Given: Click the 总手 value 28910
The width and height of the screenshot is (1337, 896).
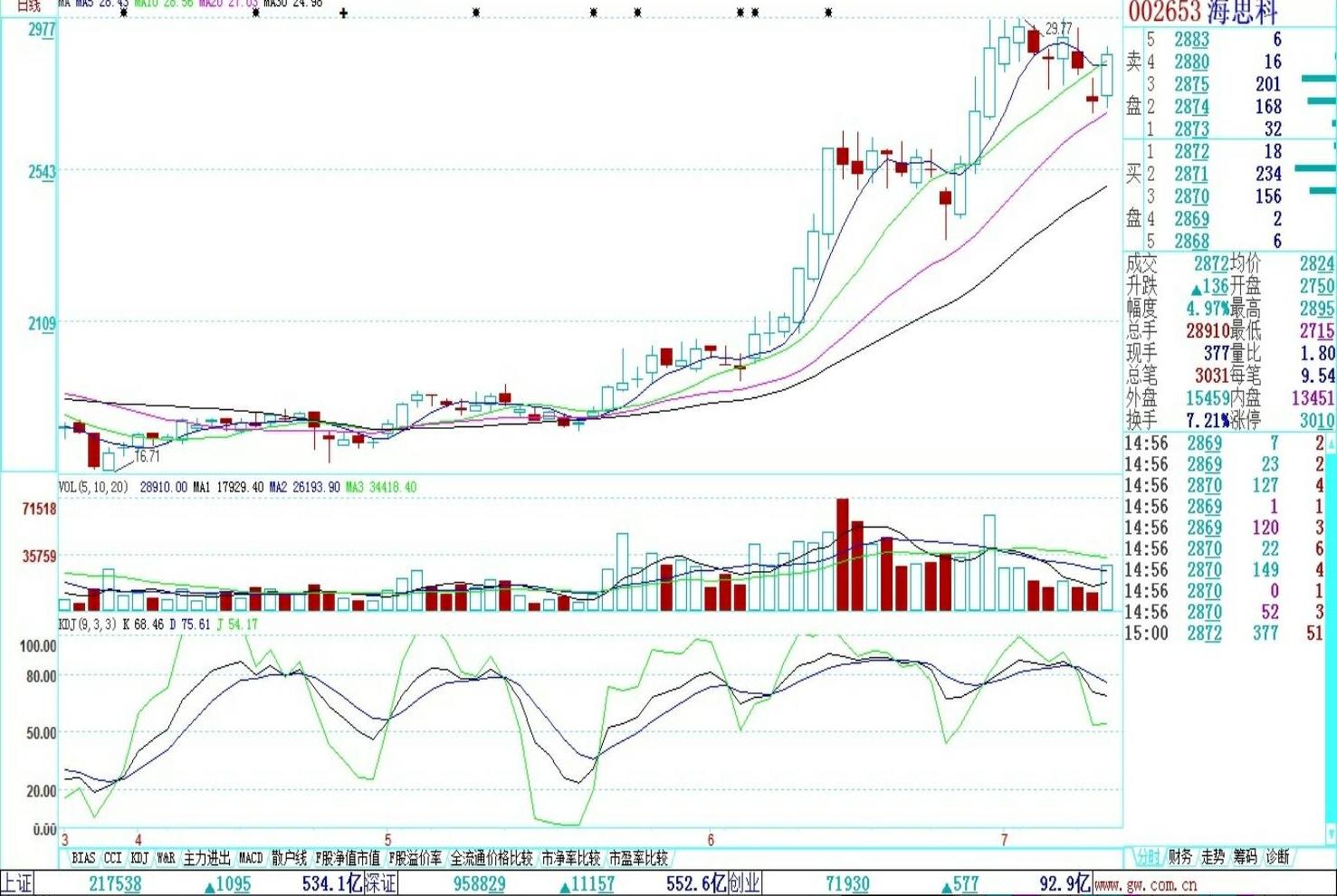Looking at the screenshot, I should 1208,331.
